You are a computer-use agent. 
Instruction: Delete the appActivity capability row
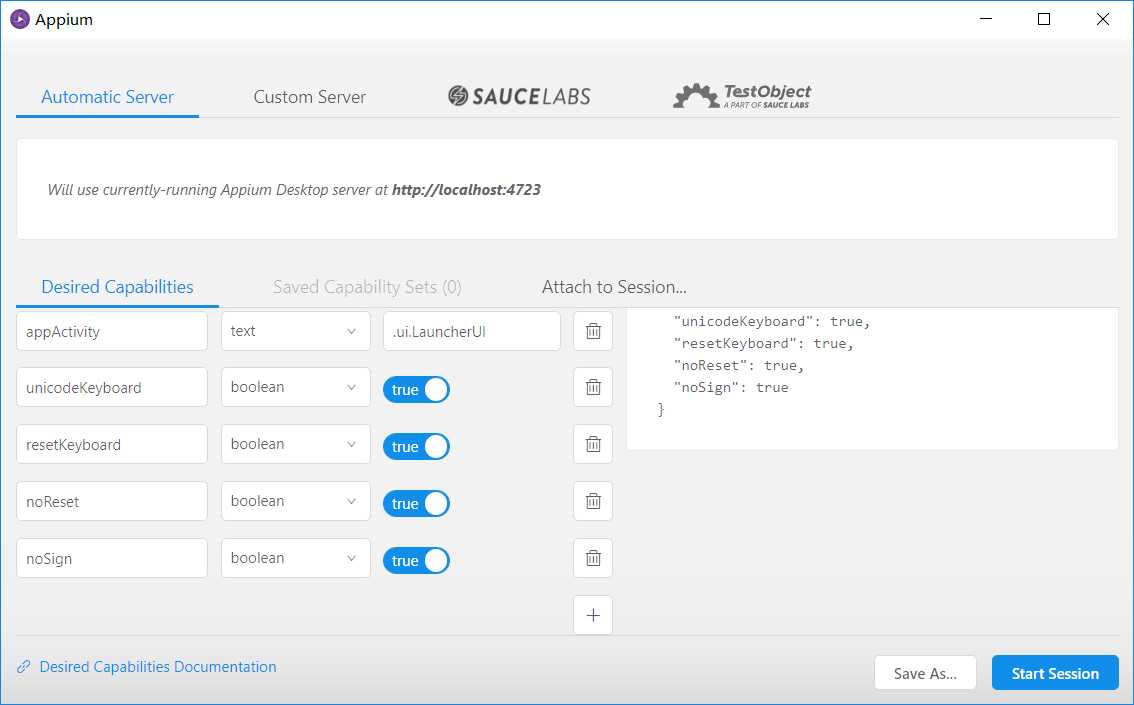pyautogui.click(x=593, y=331)
